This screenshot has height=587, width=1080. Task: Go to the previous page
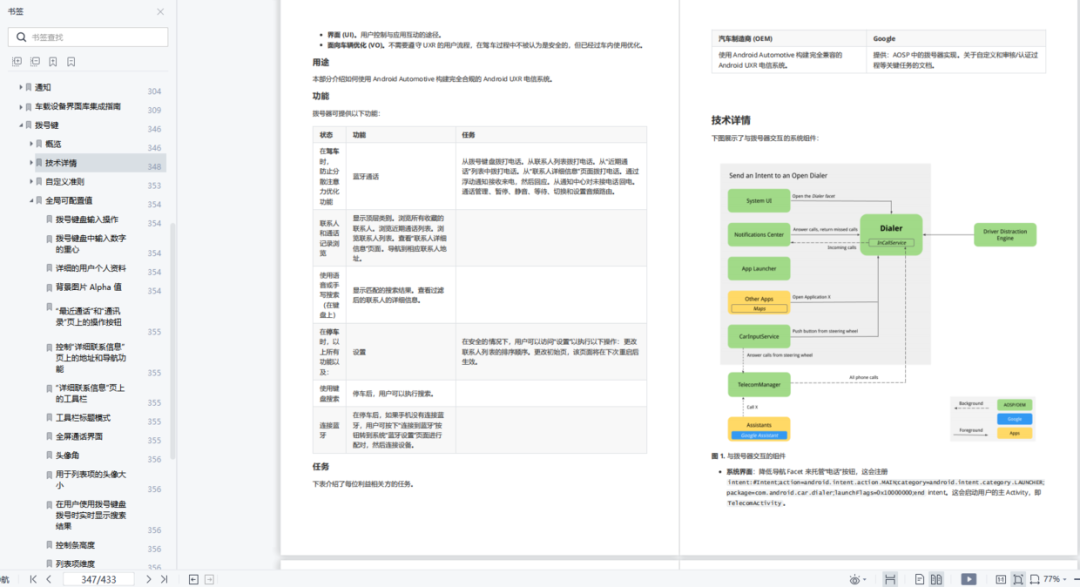[49, 579]
